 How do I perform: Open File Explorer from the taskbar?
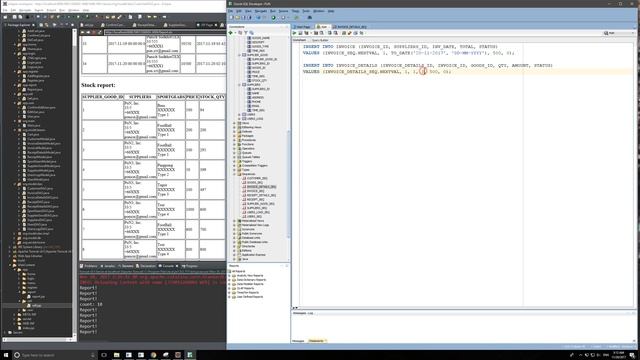[116, 355]
